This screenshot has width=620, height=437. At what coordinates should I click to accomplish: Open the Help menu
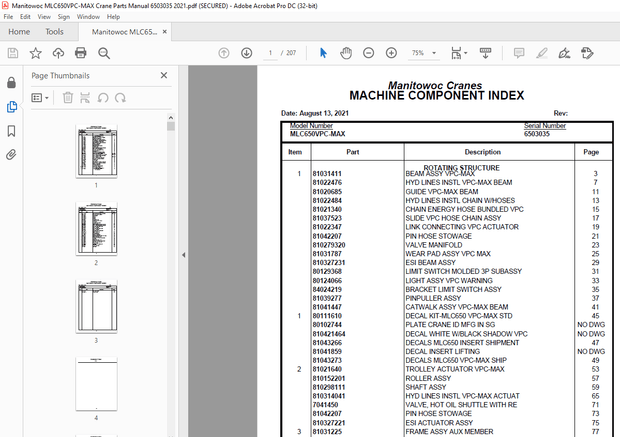point(113,17)
